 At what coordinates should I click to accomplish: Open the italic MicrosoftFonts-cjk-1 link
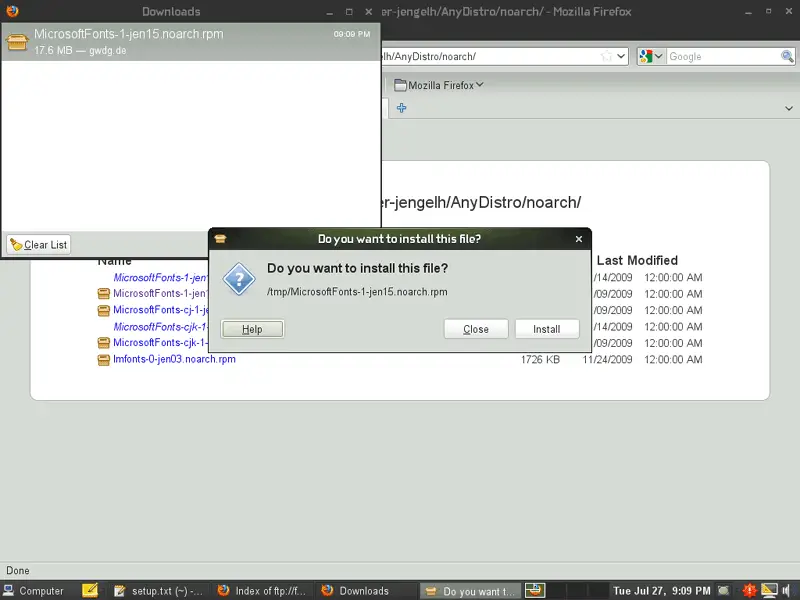pyautogui.click(x=160, y=327)
